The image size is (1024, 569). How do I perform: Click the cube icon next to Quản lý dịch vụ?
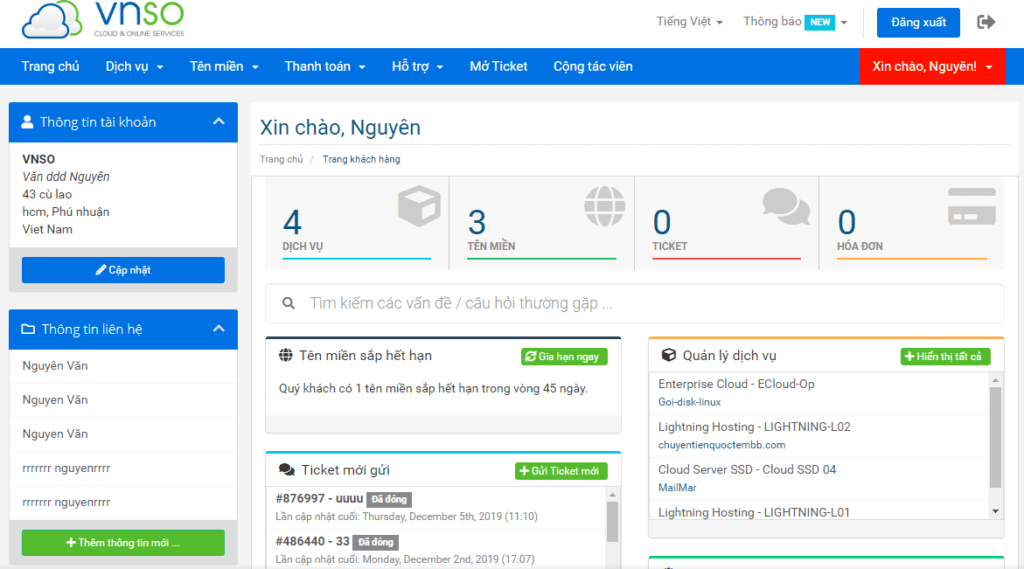(668, 355)
